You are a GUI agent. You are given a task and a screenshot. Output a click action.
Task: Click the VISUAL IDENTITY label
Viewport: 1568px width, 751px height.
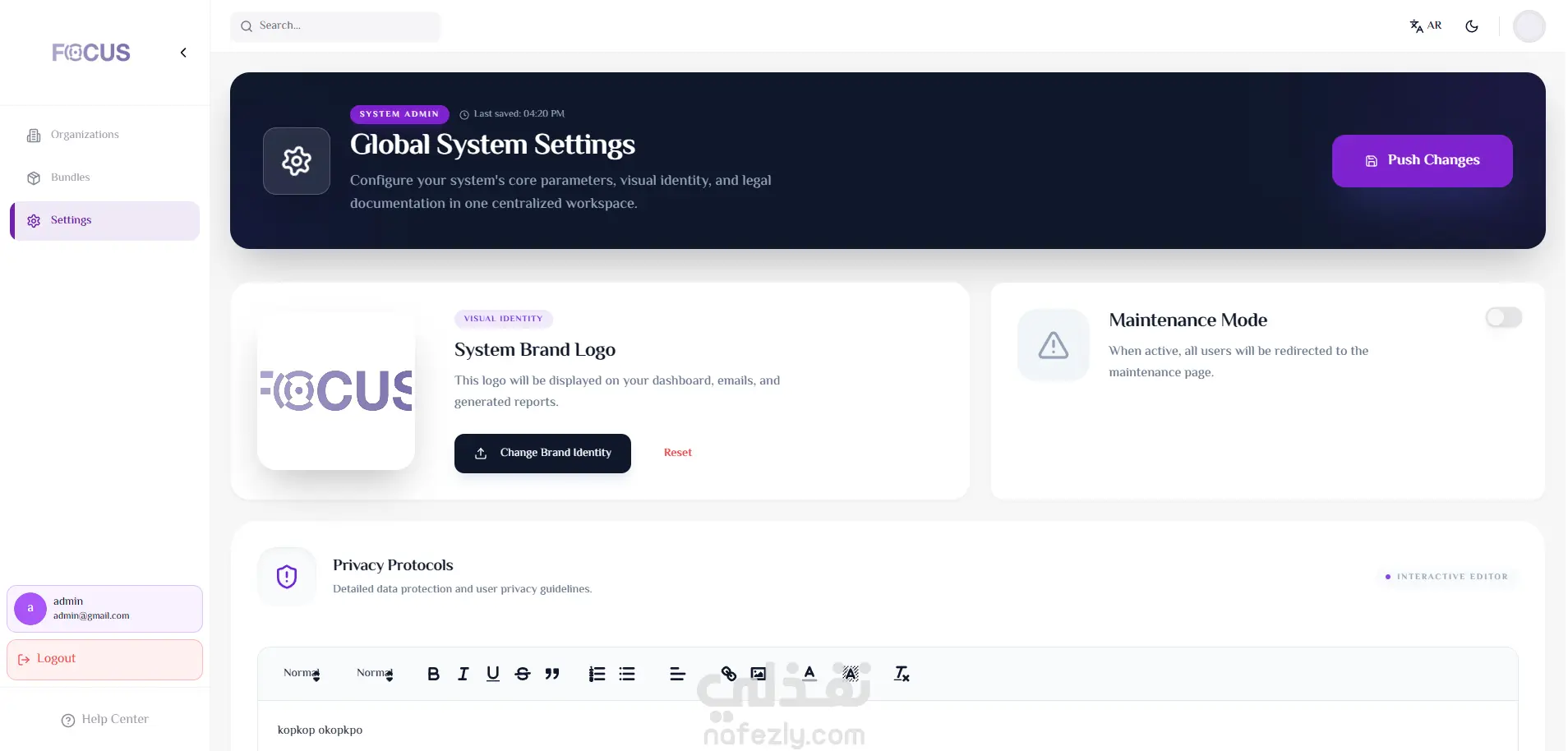pos(504,319)
